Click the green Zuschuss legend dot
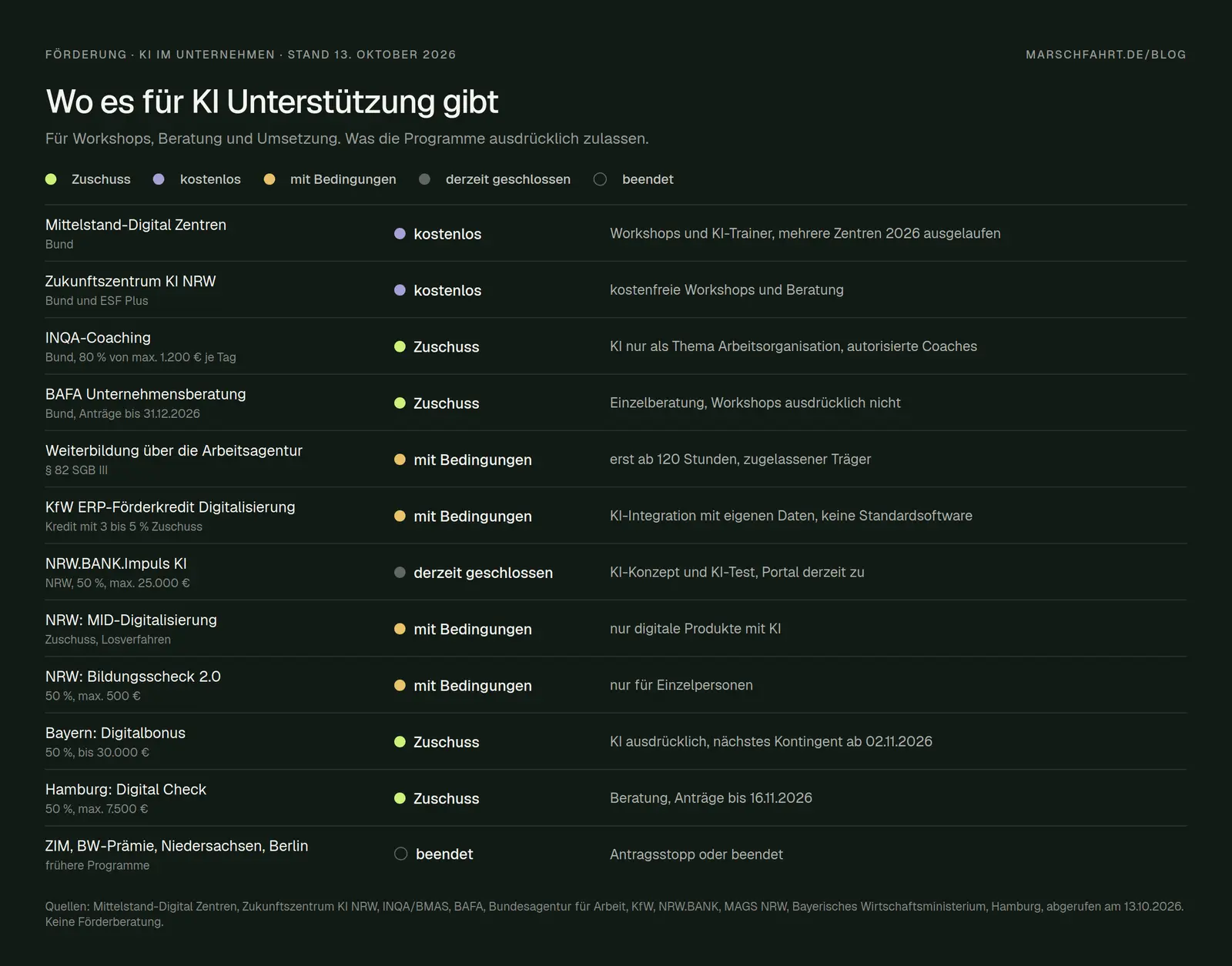 pyautogui.click(x=51, y=179)
